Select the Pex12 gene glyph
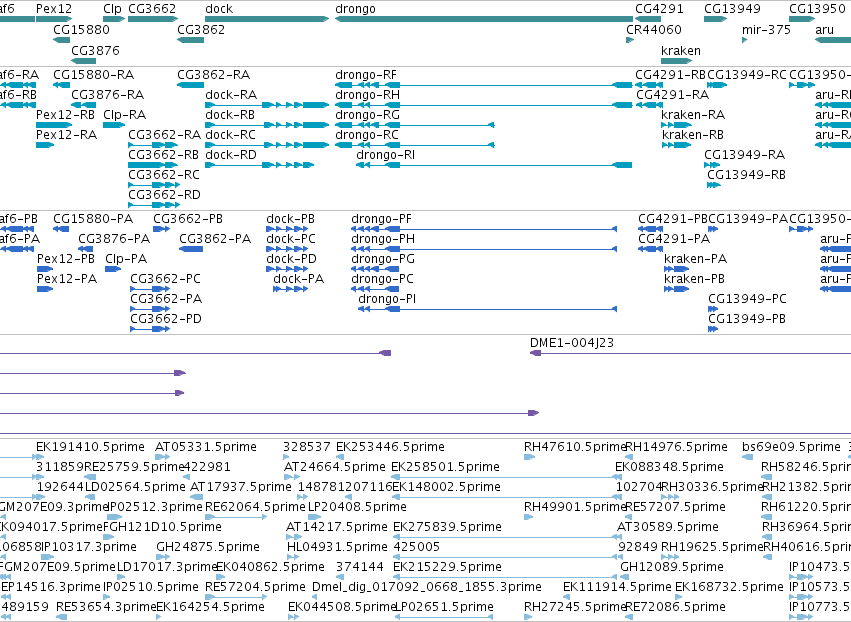The height and width of the screenshot is (622, 851). pyautogui.click(x=54, y=19)
